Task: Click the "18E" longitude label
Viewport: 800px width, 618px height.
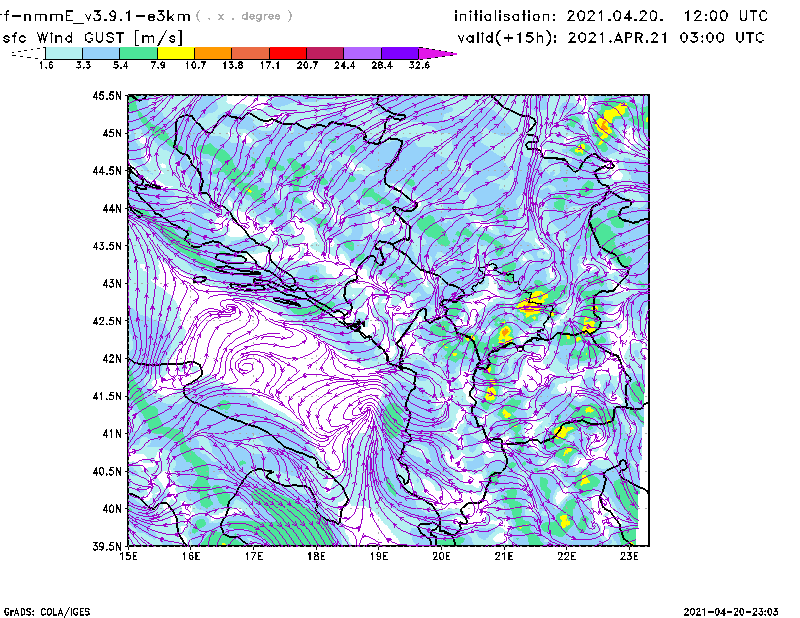Action: point(316,556)
